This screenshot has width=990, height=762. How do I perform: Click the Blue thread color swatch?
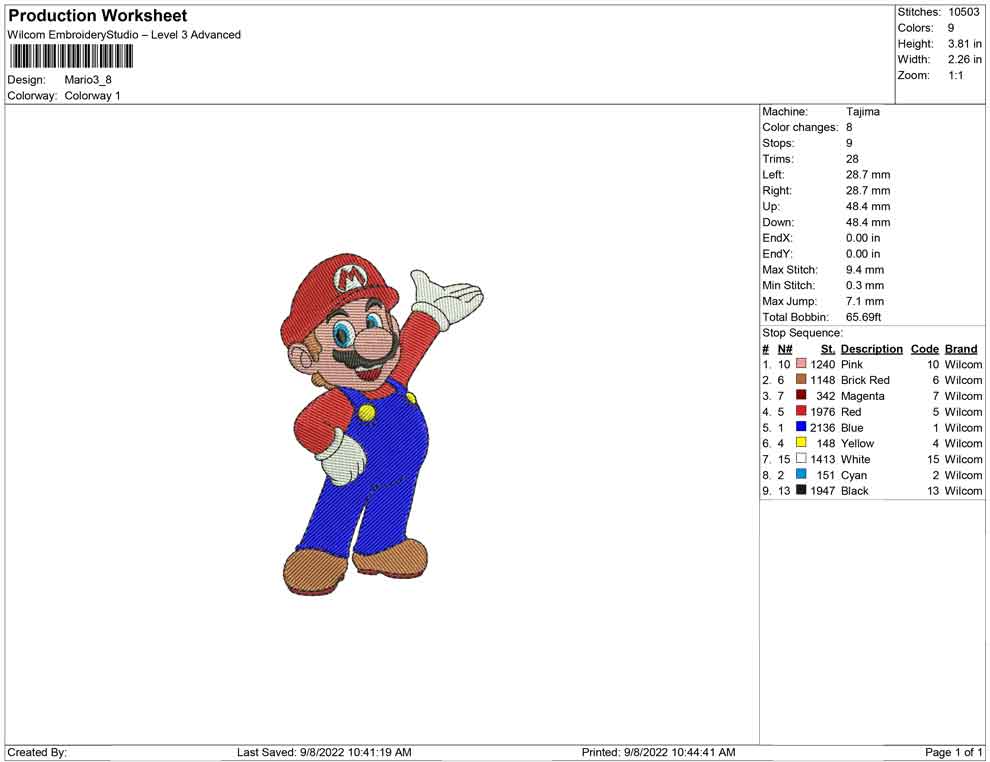[801, 428]
